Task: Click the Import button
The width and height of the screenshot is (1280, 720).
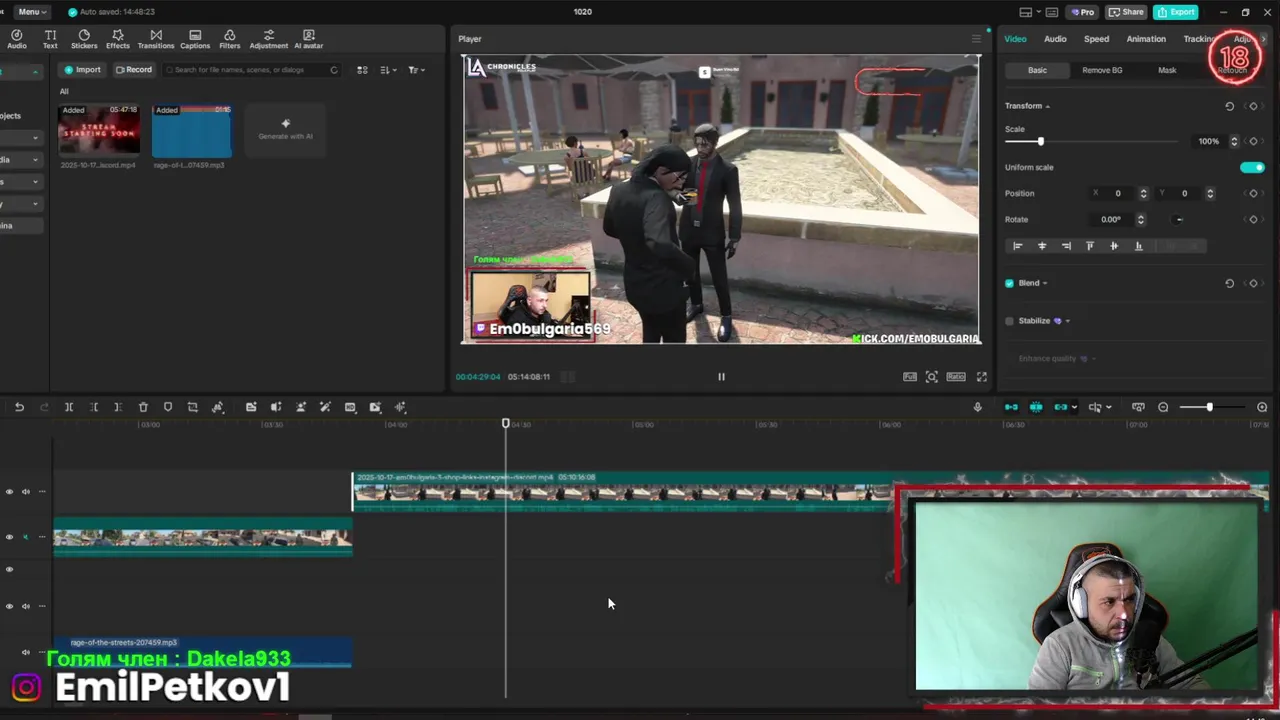Action: [x=82, y=70]
